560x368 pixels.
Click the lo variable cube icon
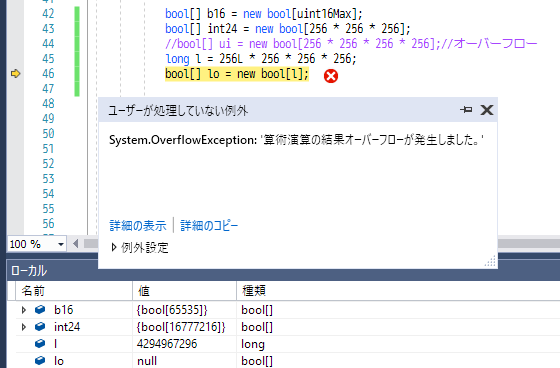(40, 360)
